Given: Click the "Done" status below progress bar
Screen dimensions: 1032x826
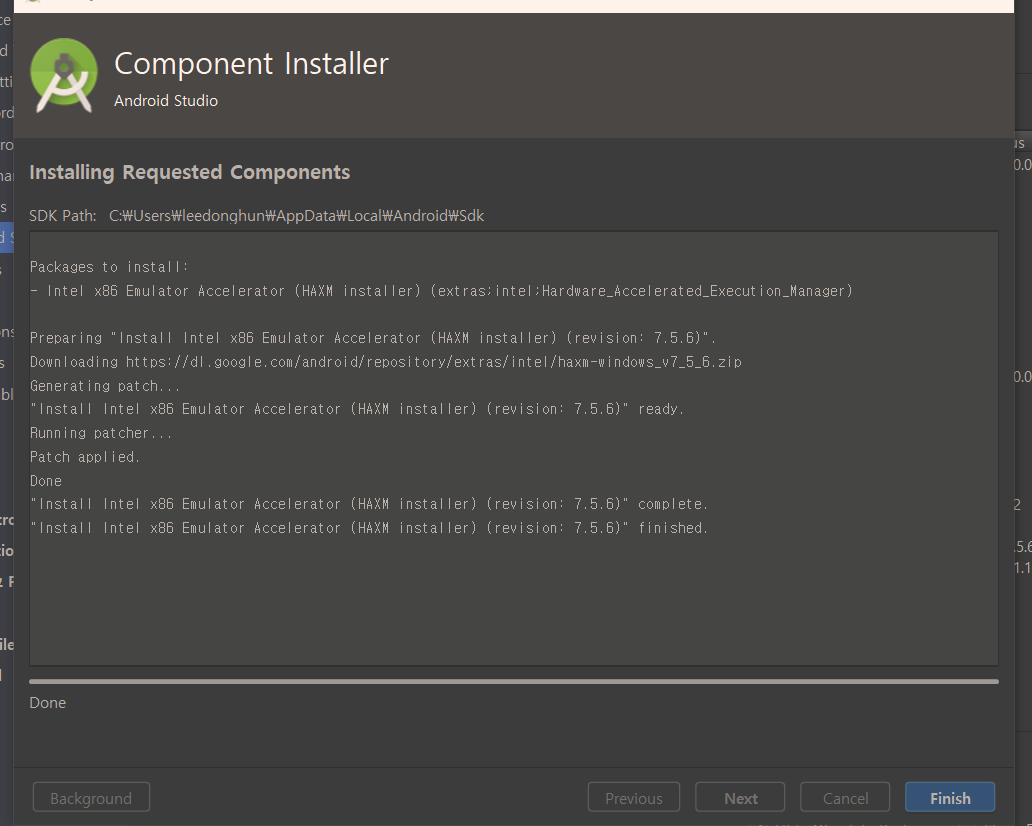Looking at the screenshot, I should [47, 702].
